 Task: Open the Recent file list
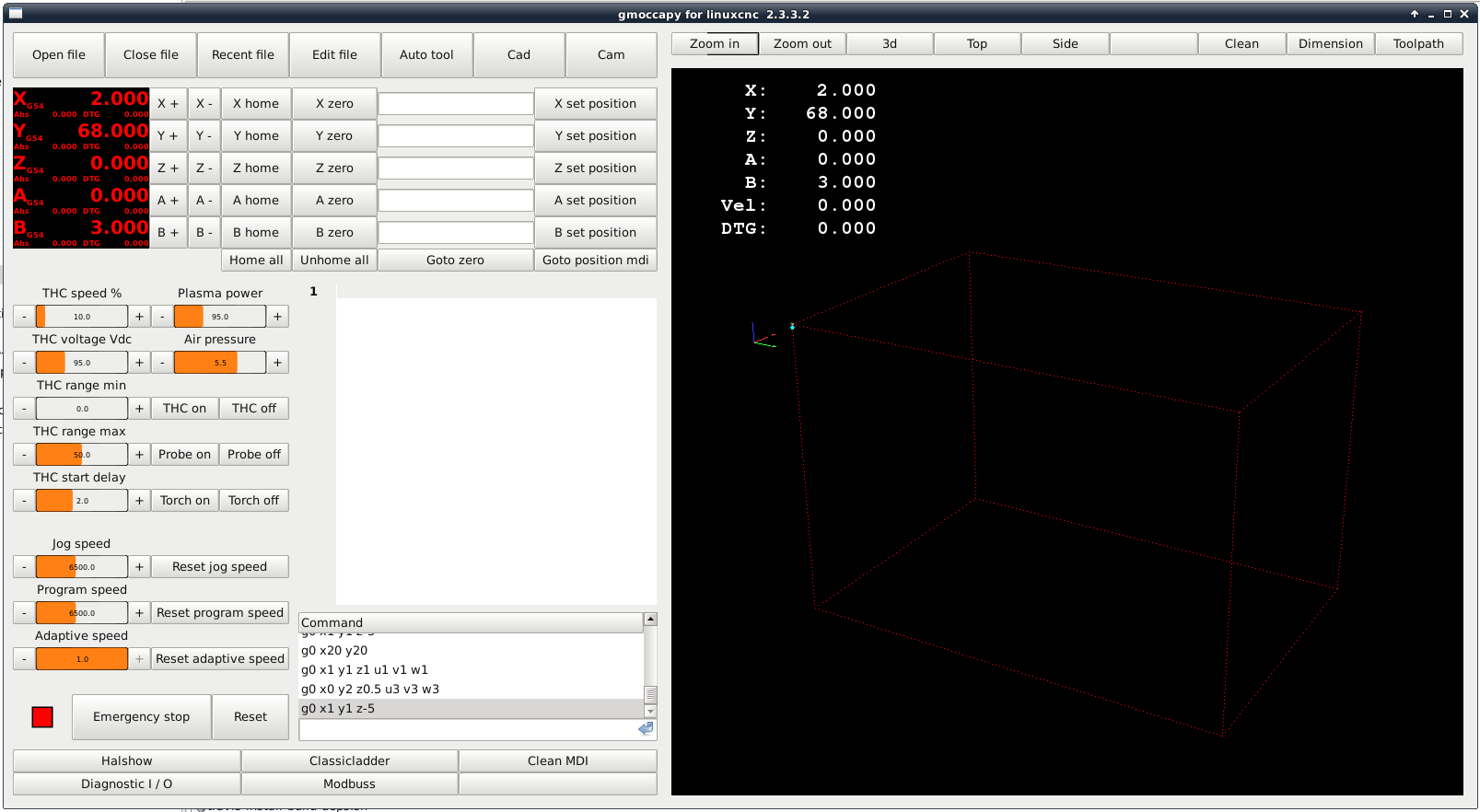243,55
